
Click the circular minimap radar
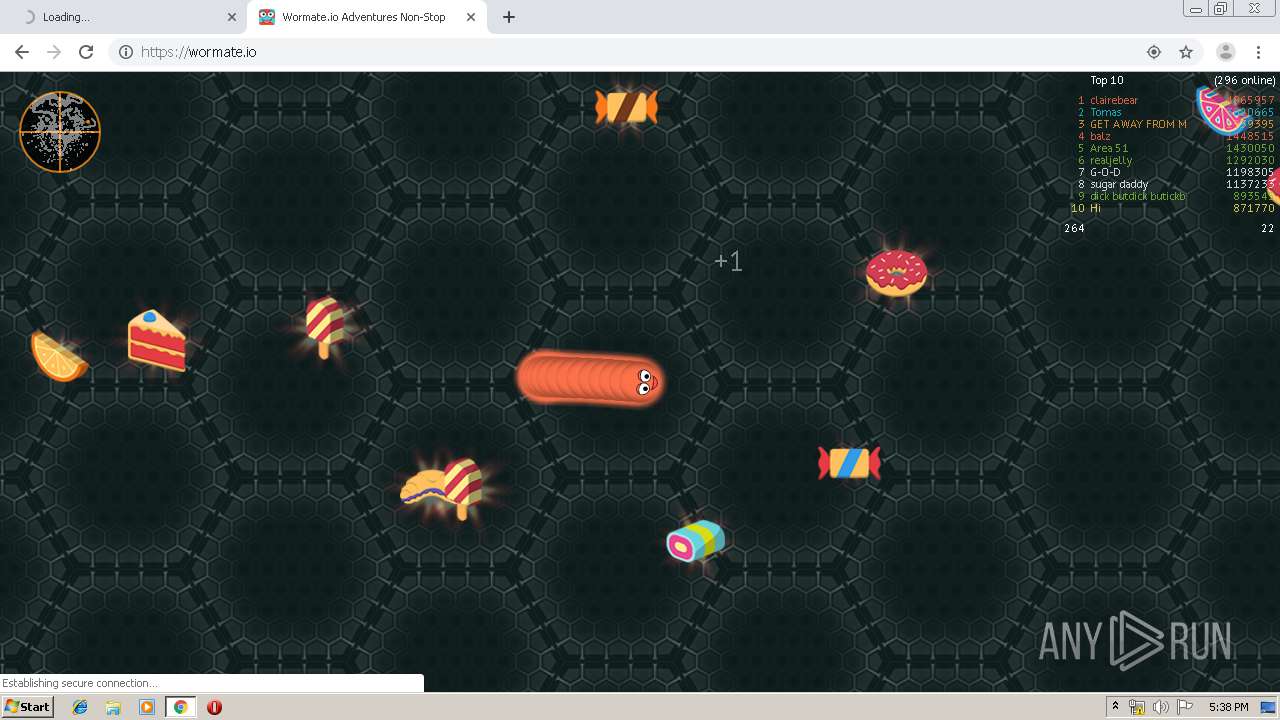pos(60,132)
